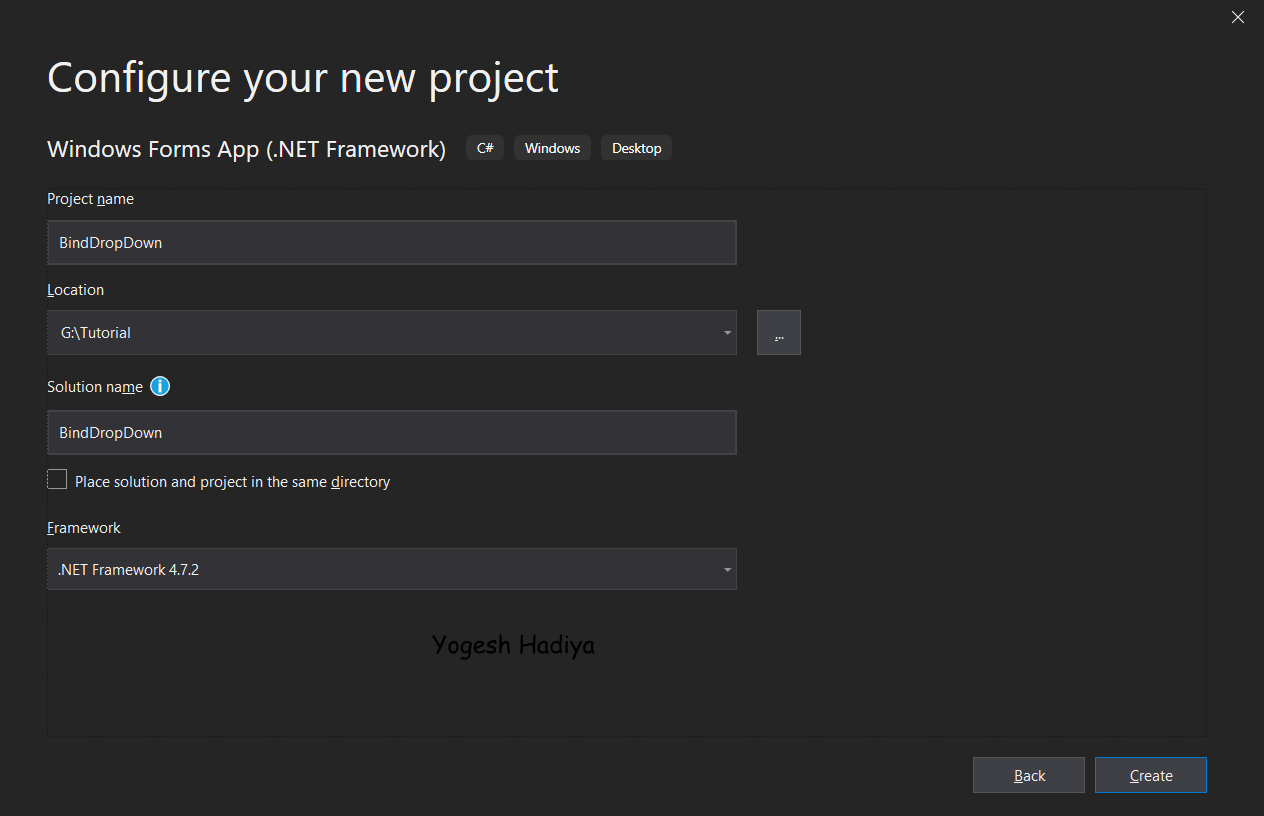
Task: Open the Framework version dropdown
Action: pyautogui.click(x=392, y=569)
